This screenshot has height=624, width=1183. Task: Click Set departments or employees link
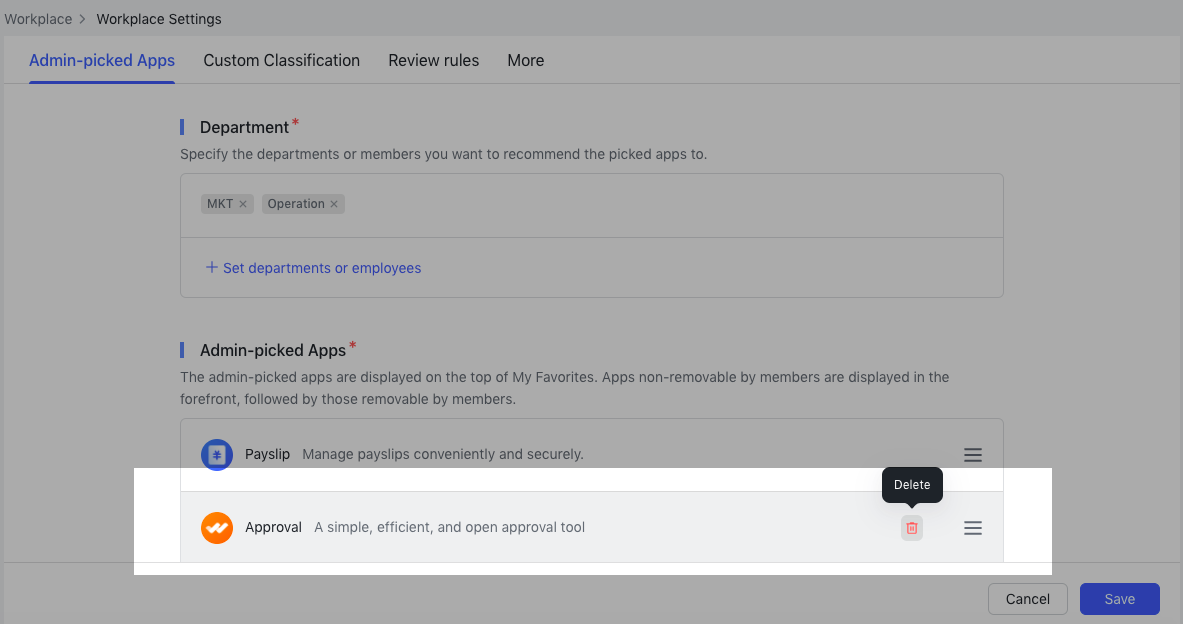pyautogui.click(x=322, y=267)
